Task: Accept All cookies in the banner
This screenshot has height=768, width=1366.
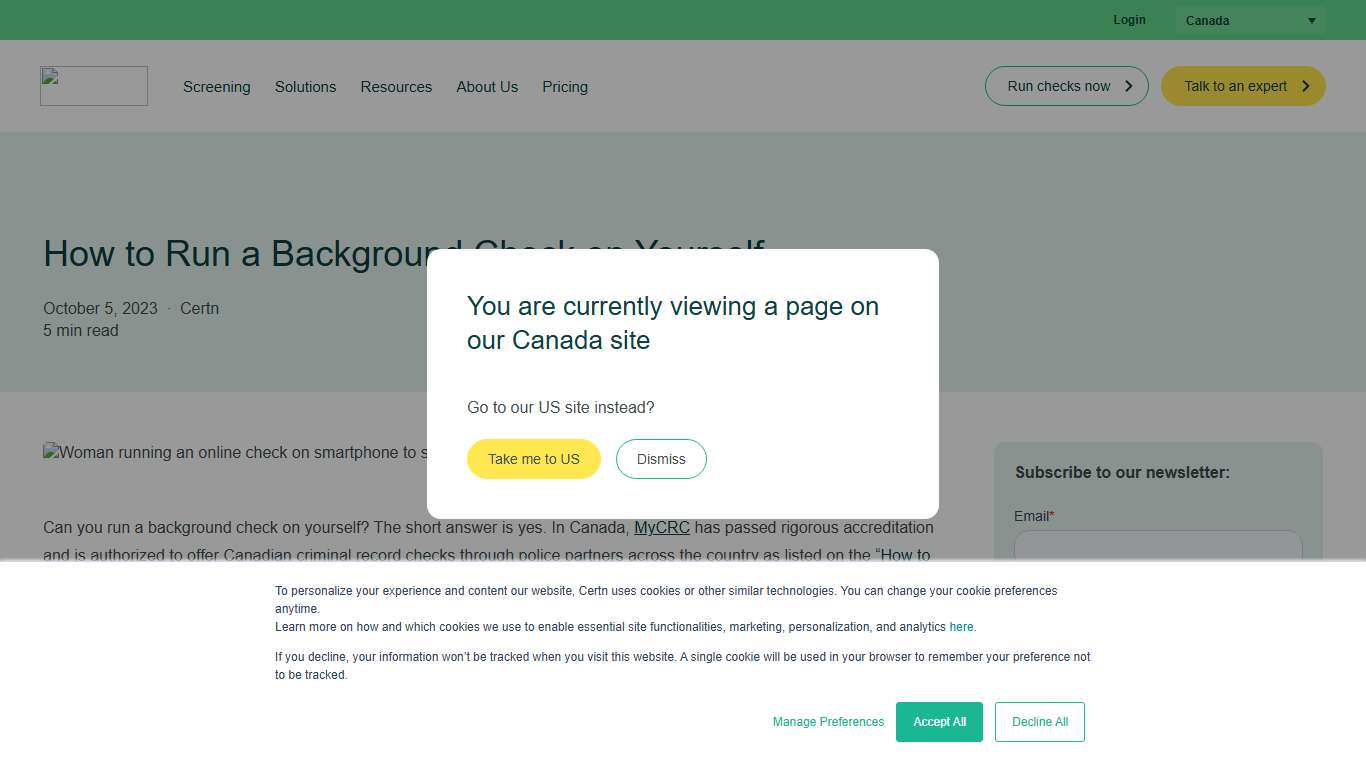Action: (x=939, y=721)
